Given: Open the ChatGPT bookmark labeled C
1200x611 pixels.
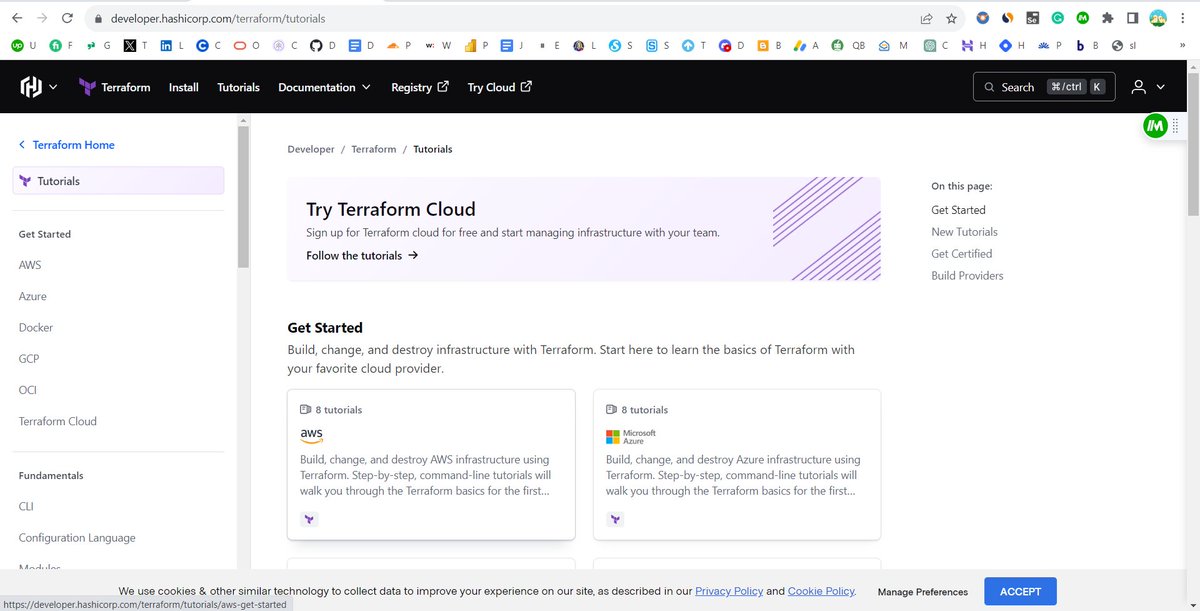Looking at the screenshot, I should click(936, 45).
